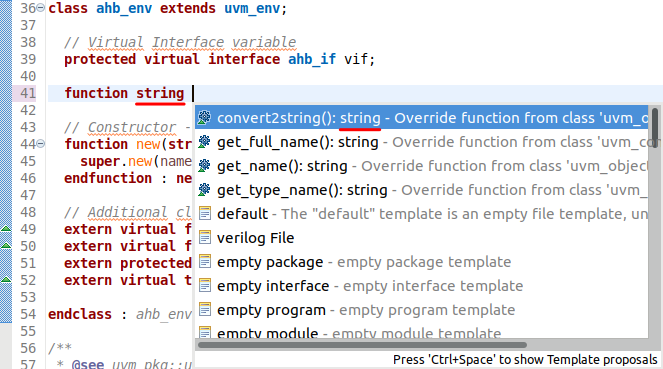This screenshot has width=663, height=369.
Task: Click the empty program template icon
Action: pos(205,310)
